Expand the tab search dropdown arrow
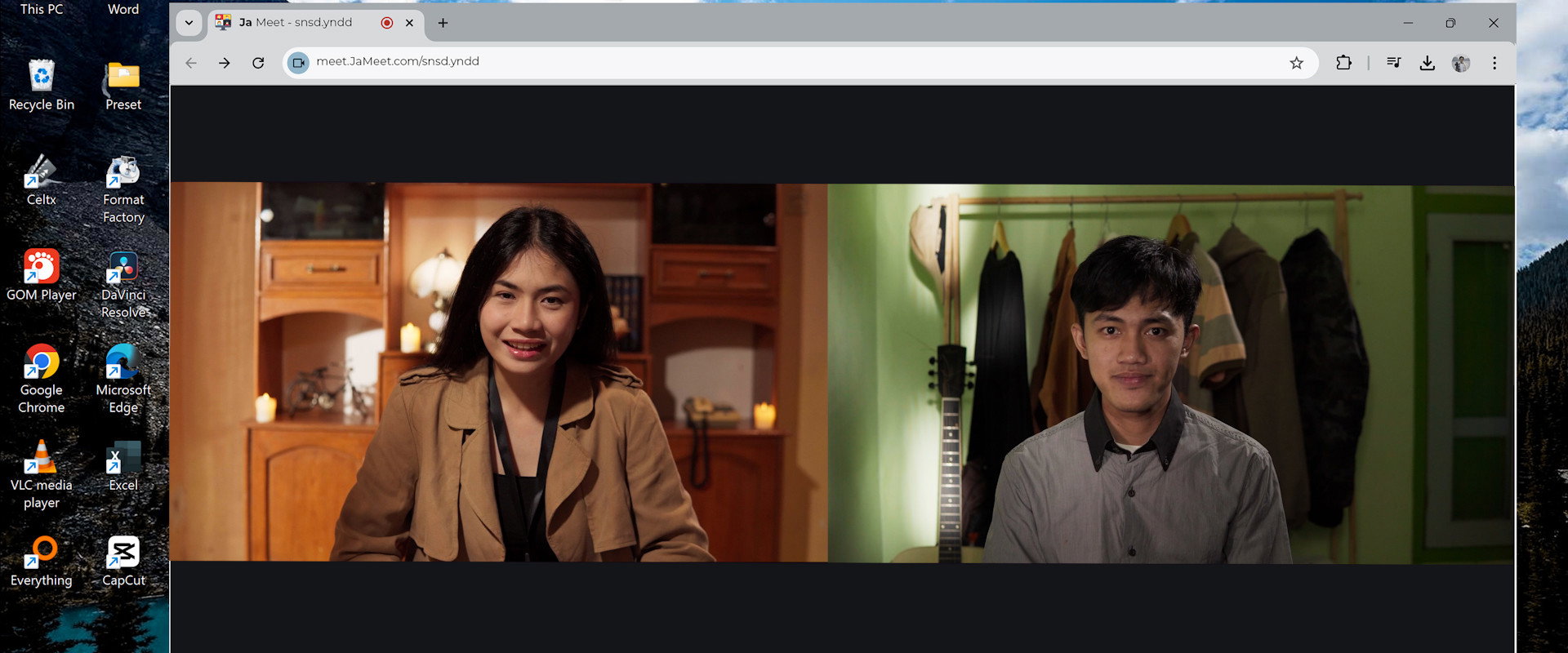The image size is (1568, 653). [x=189, y=23]
